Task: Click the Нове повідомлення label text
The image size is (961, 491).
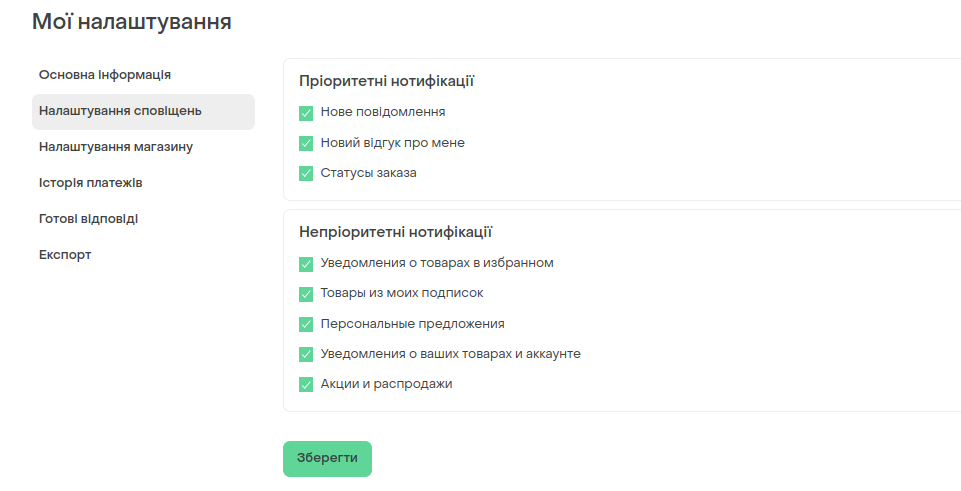Action: click(383, 112)
